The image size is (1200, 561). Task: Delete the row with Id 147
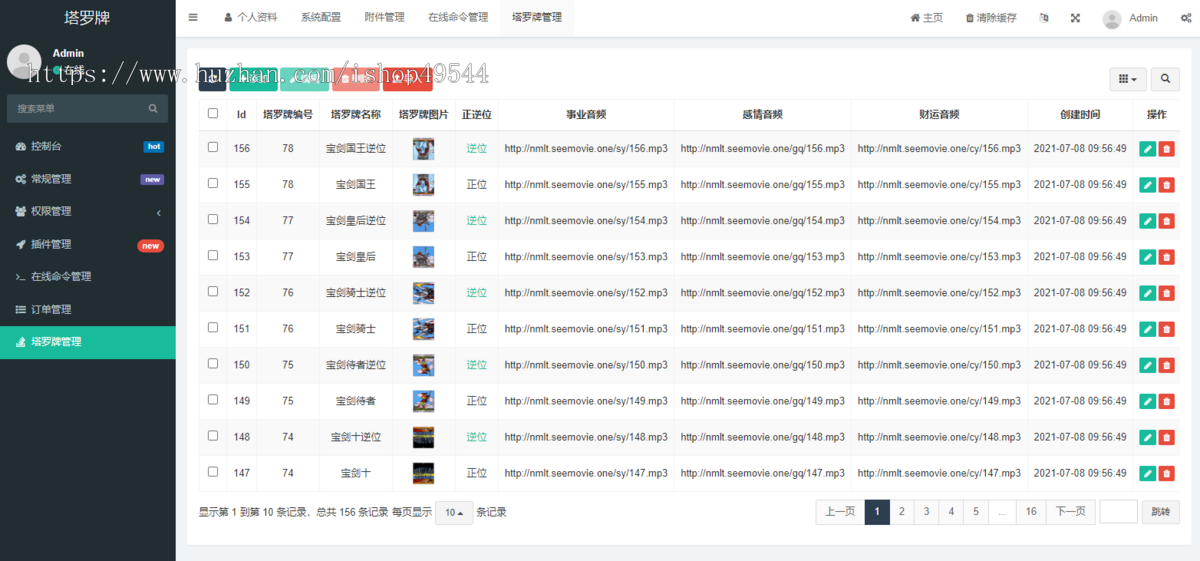coord(1166,473)
